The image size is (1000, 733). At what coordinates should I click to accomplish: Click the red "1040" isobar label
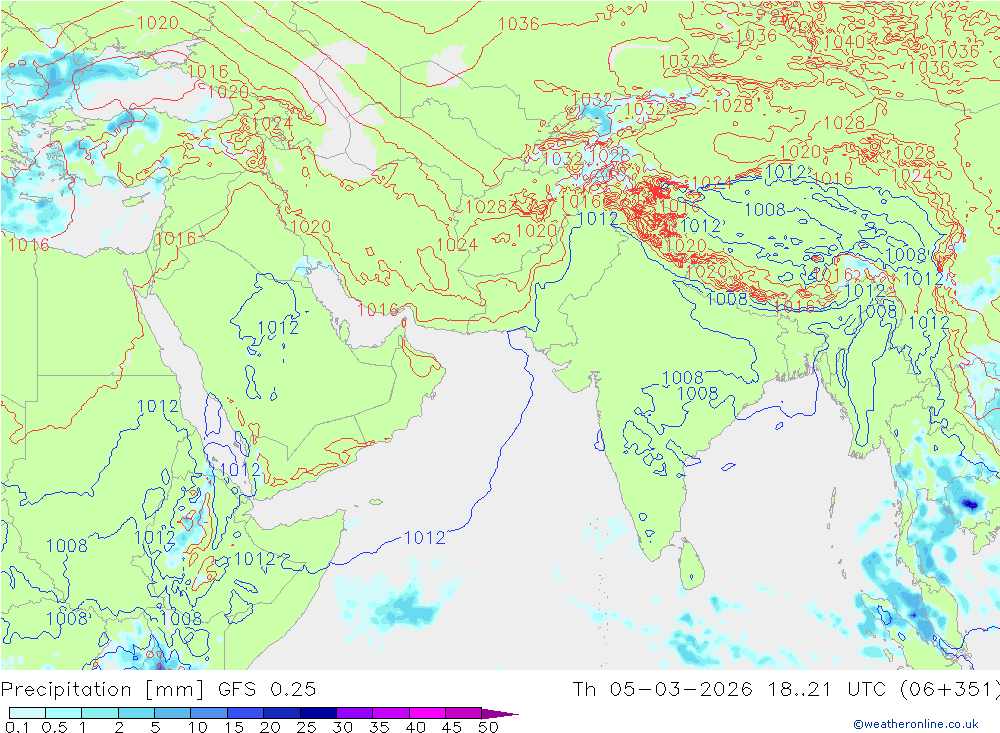click(844, 42)
